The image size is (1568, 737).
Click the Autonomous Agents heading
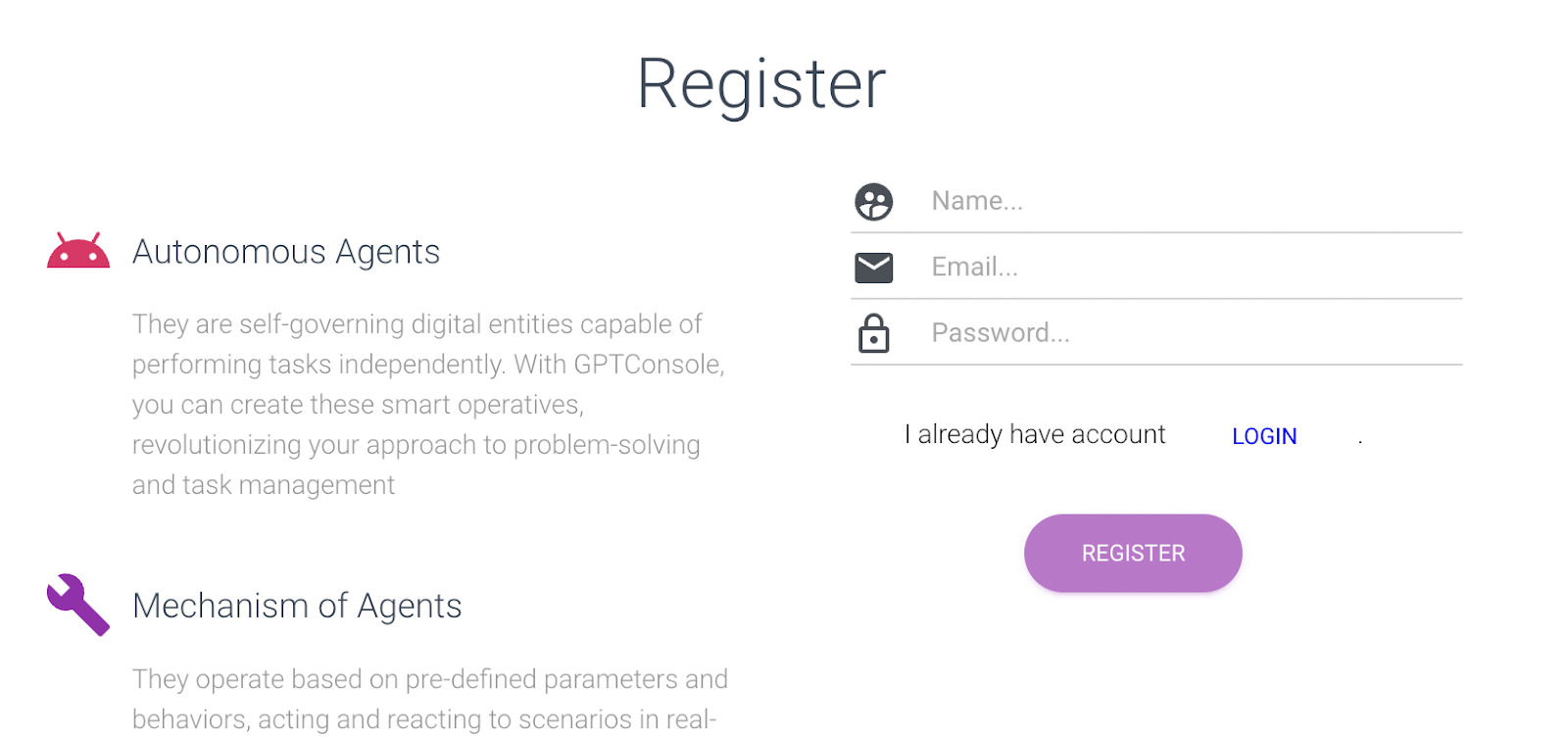(x=286, y=252)
